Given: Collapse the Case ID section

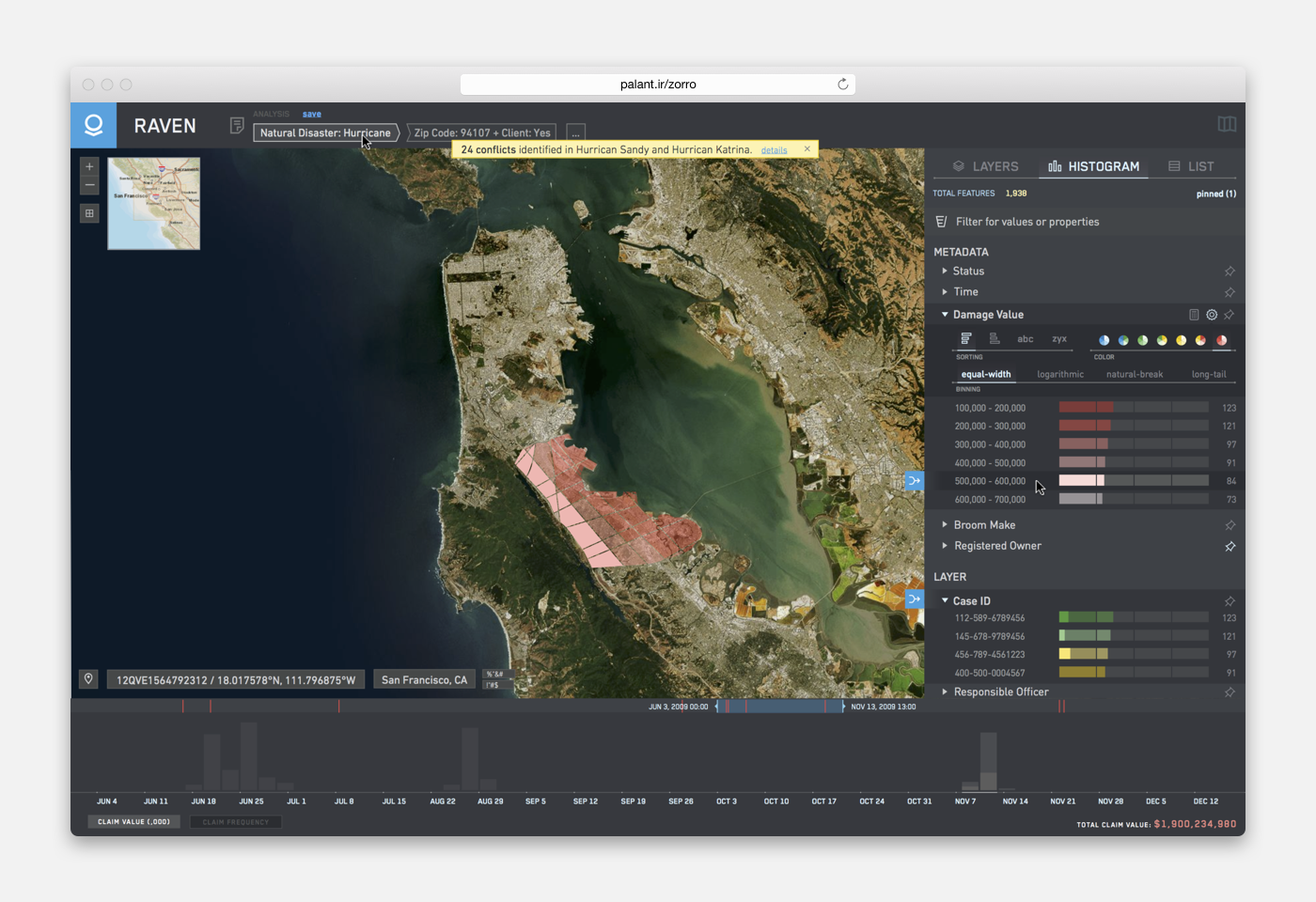Looking at the screenshot, I should pos(945,600).
